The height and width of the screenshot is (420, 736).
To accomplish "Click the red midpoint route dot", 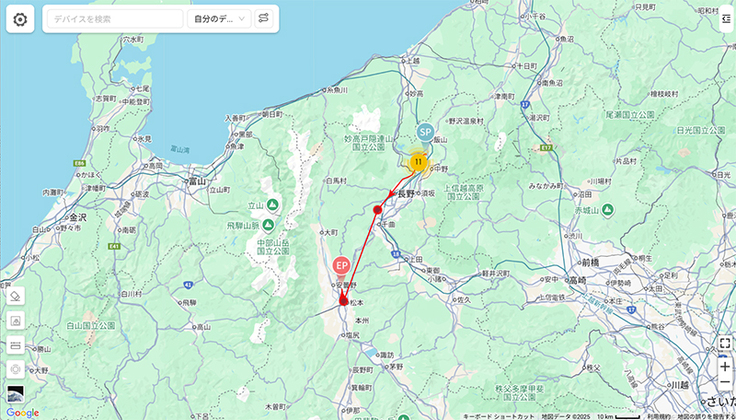I will (x=377, y=210).
